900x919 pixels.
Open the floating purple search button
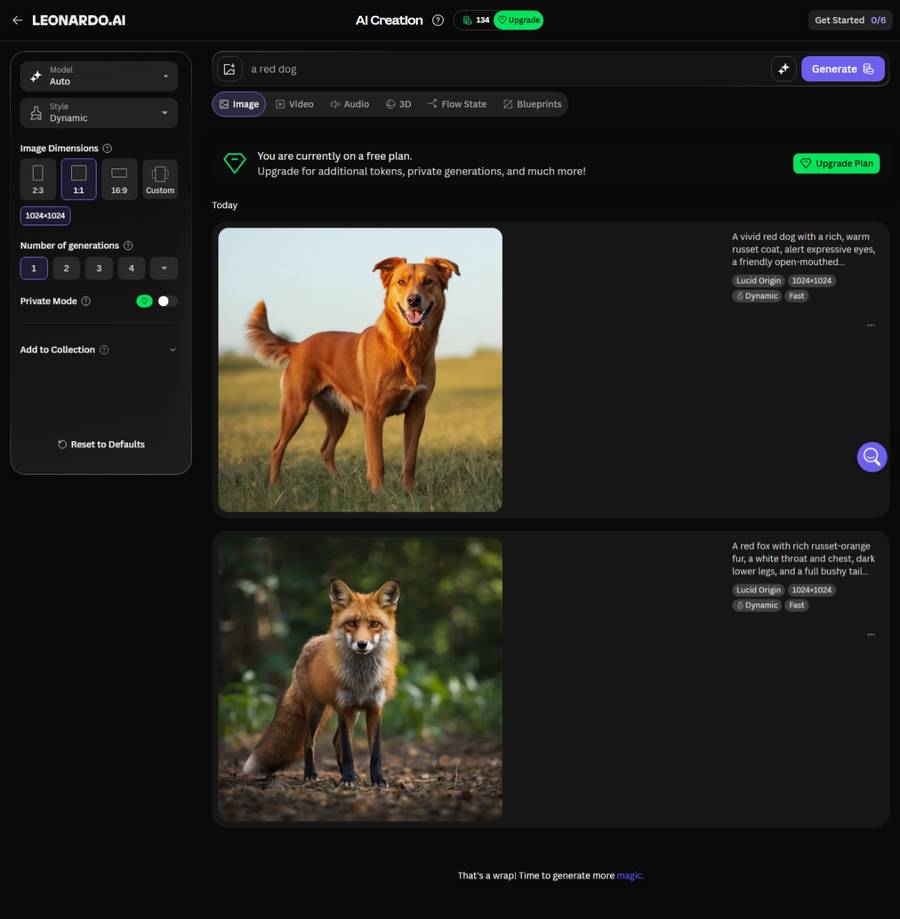871,457
